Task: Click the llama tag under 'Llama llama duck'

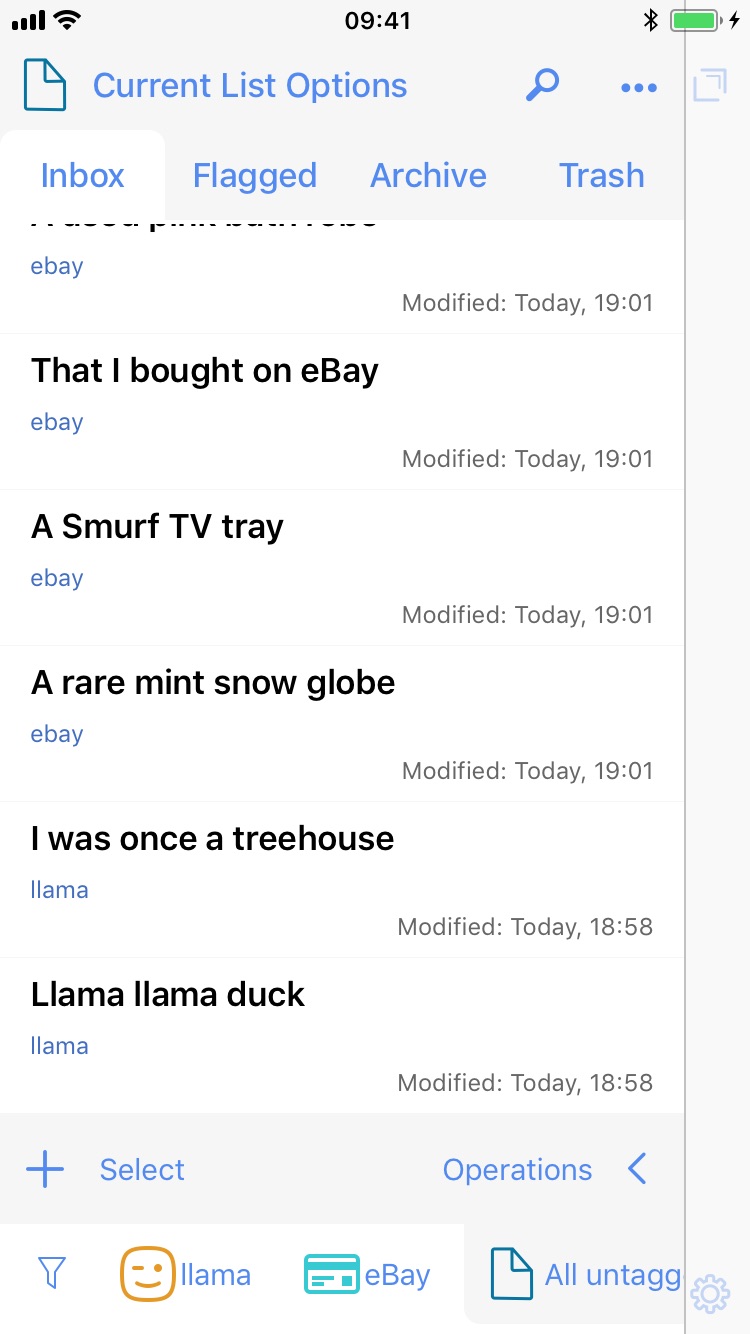Action: [x=59, y=1046]
